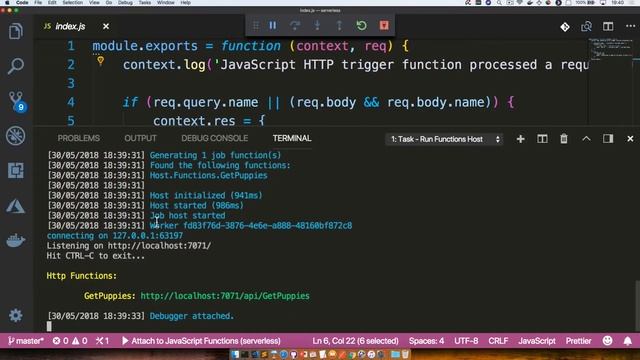
Task: Click Ln 6, Col 22 status entry
Action: point(355,341)
